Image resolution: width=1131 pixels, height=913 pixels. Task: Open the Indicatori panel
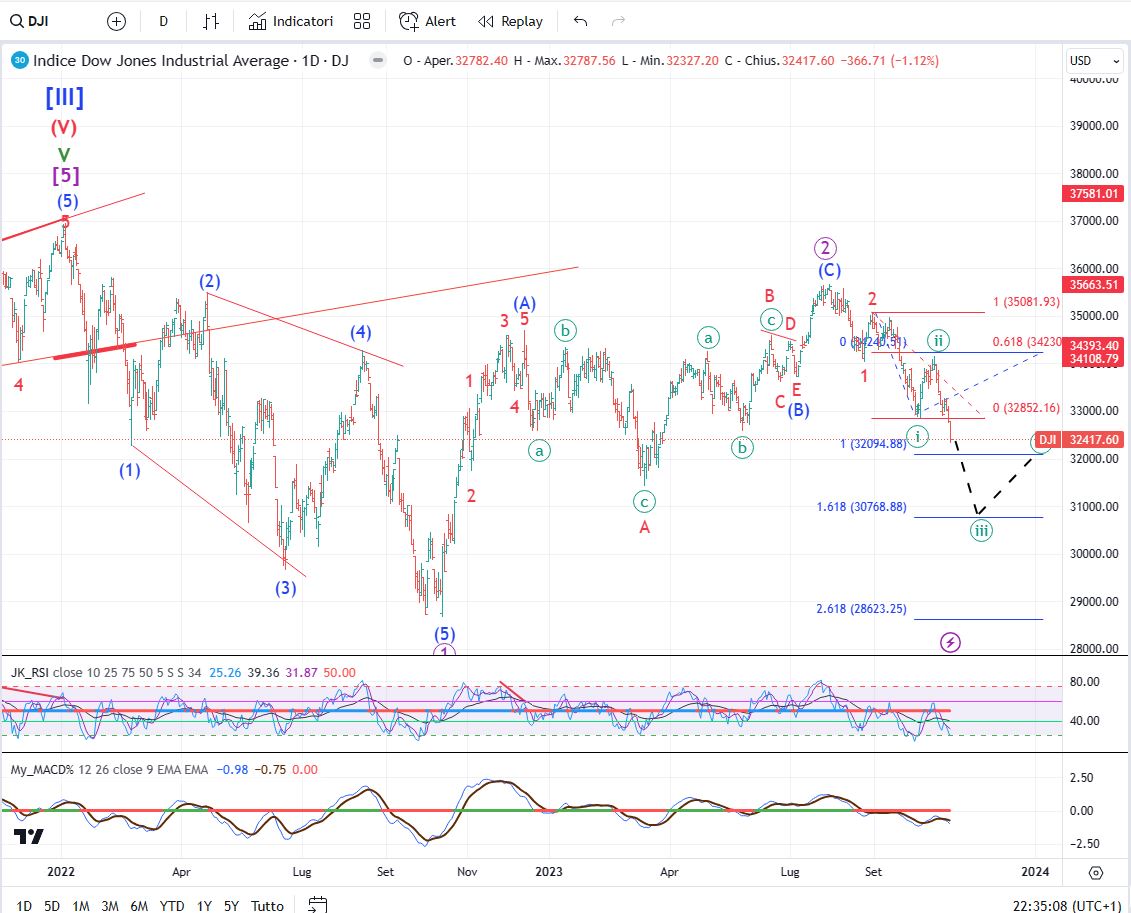[291, 22]
